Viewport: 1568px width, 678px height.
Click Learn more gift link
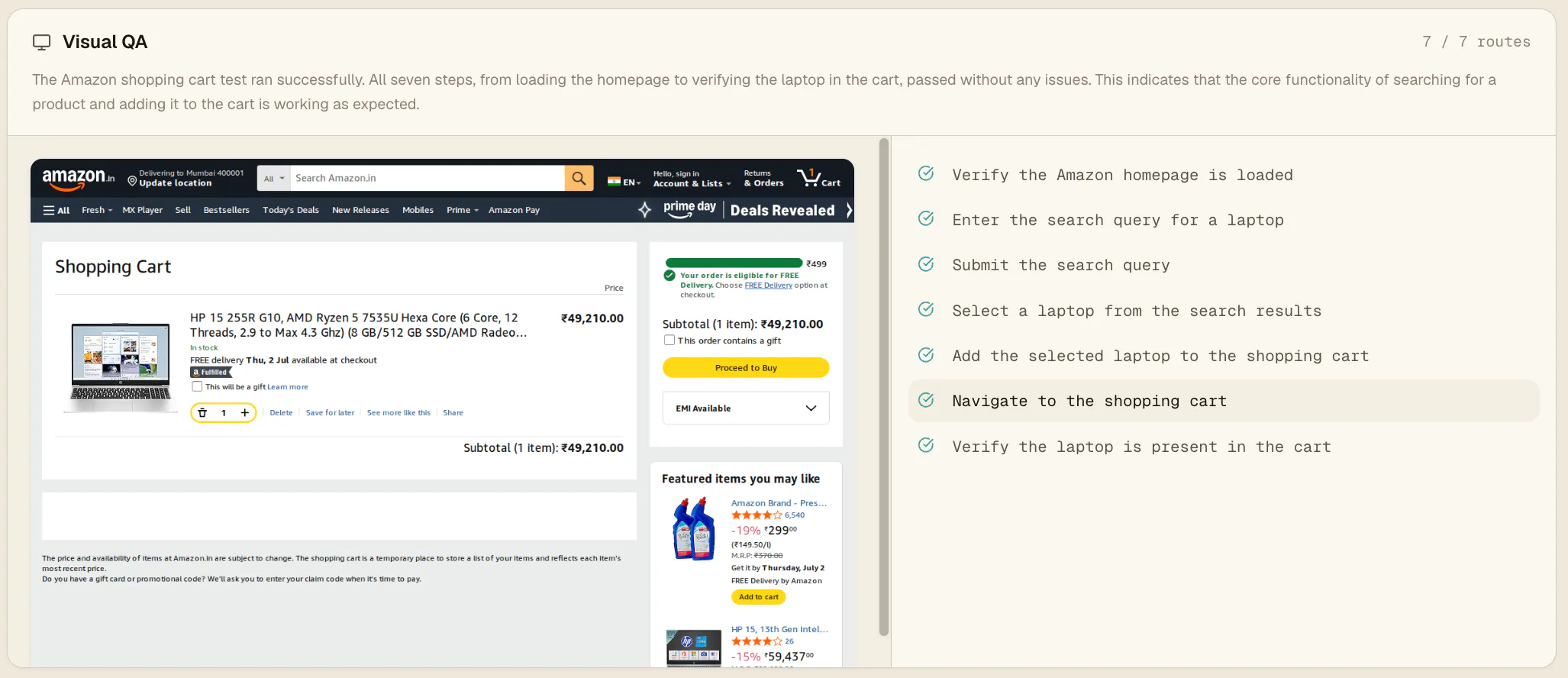(x=288, y=387)
